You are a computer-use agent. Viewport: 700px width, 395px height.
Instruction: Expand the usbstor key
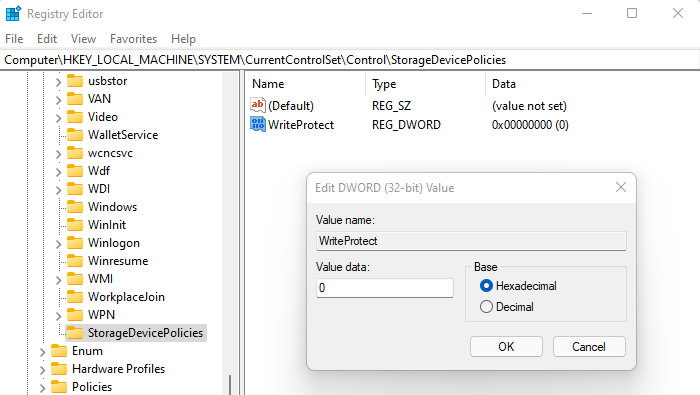(x=58, y=82)
